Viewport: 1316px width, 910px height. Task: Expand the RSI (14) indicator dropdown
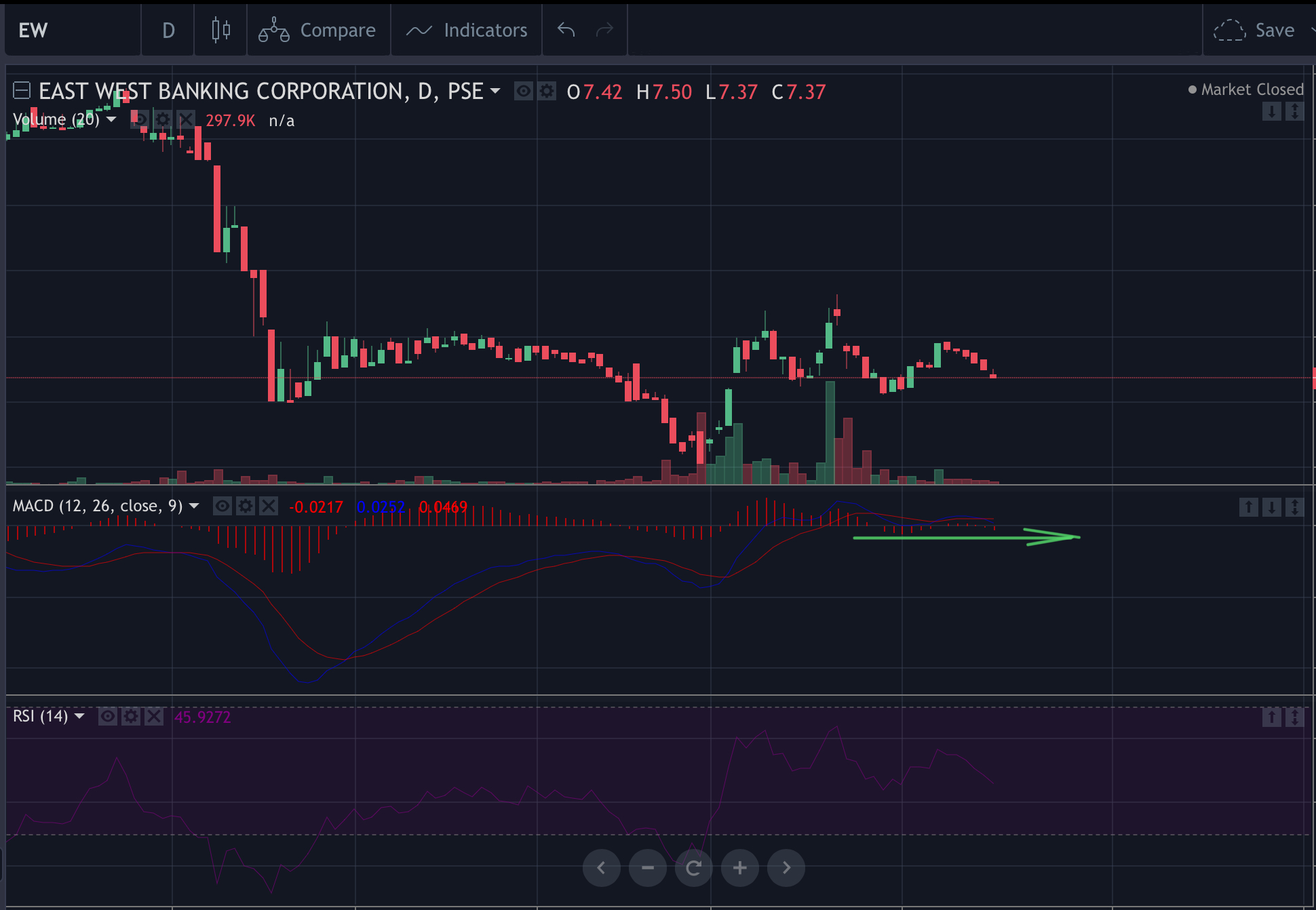click(79, 716)
